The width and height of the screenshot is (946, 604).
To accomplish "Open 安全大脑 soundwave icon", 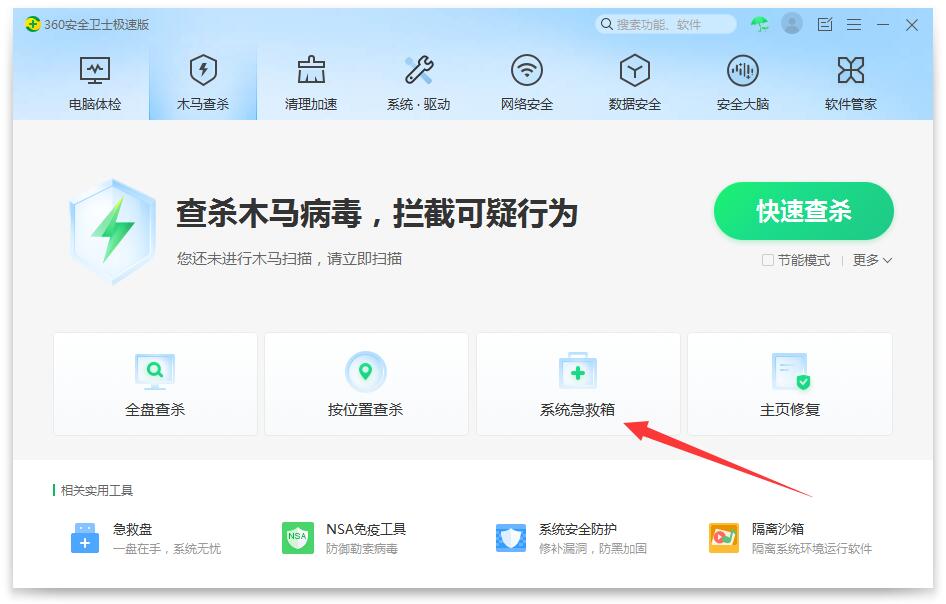I will pyautogui.click(x=742, y=70).
